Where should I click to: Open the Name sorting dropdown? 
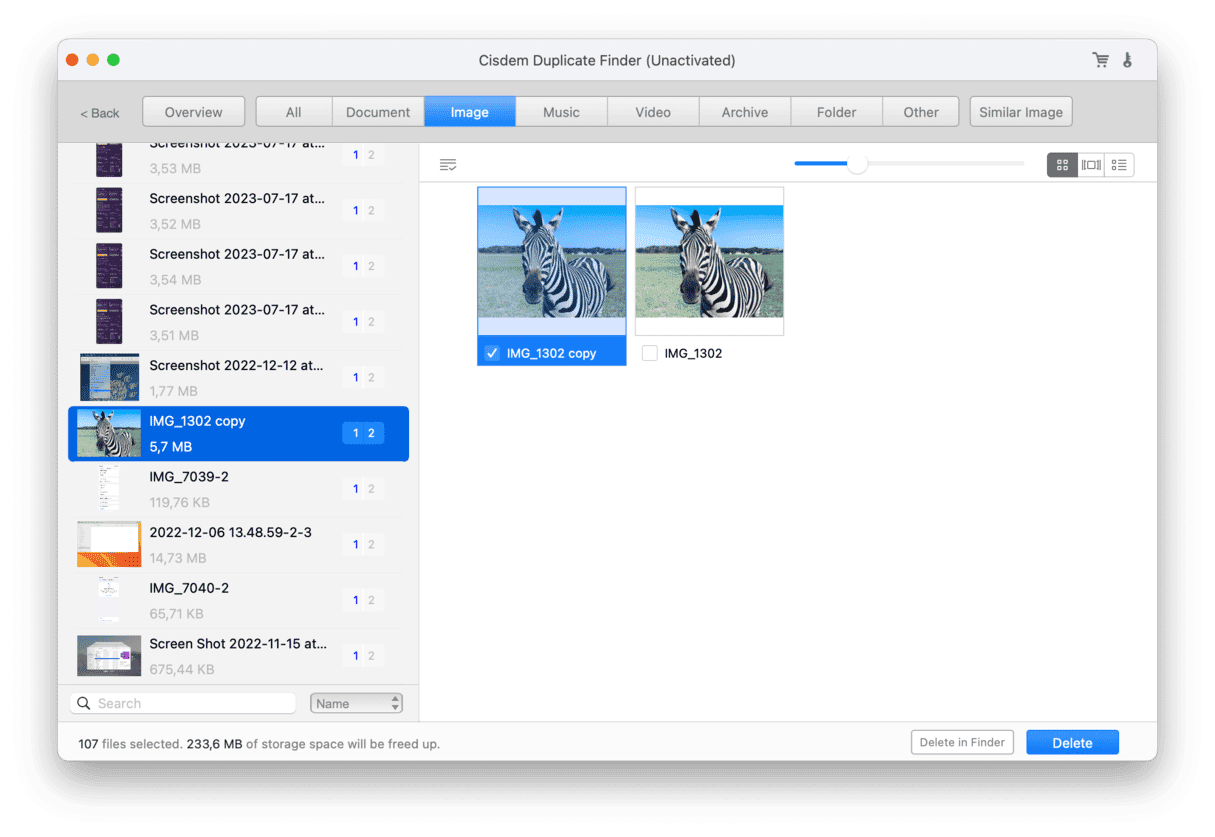[350, 703]
